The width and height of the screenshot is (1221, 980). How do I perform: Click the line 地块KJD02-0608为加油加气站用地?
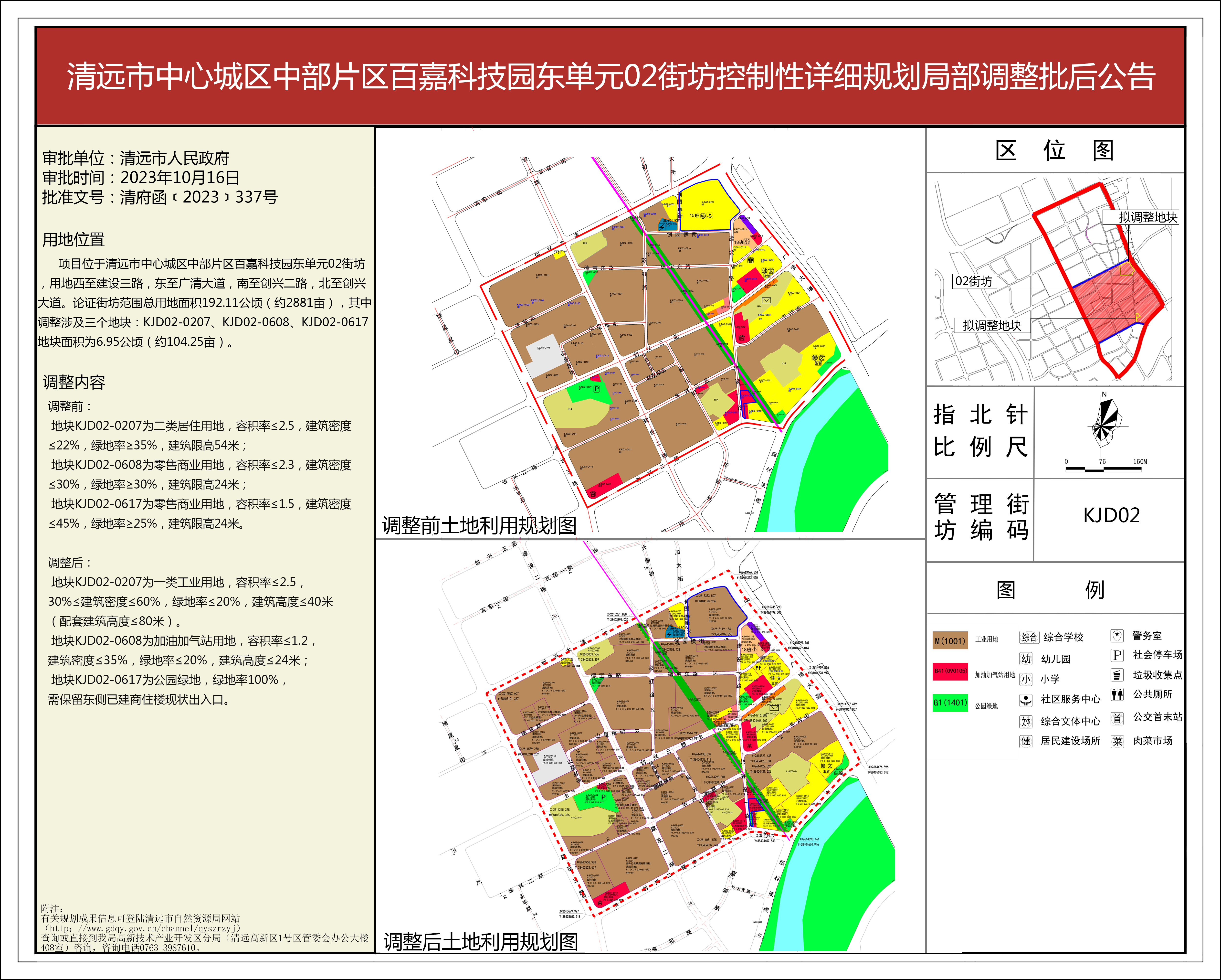click(183, 641)
